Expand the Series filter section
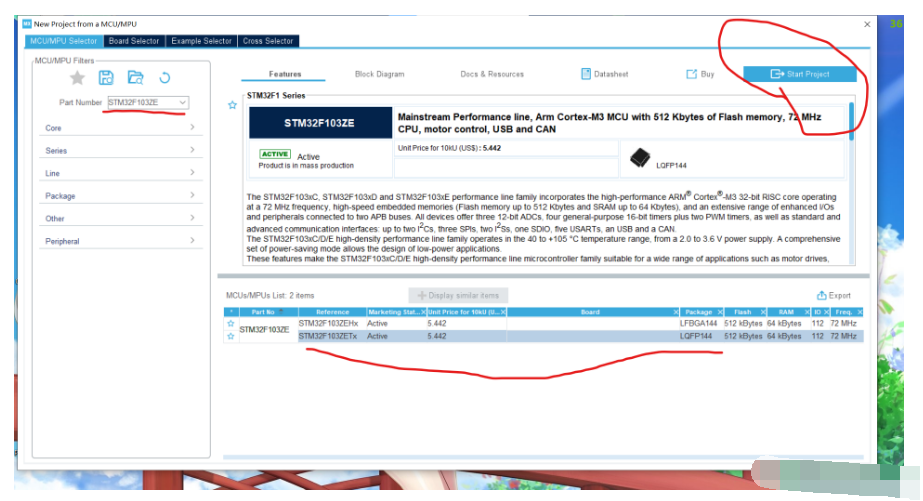 tap(121, 151)
